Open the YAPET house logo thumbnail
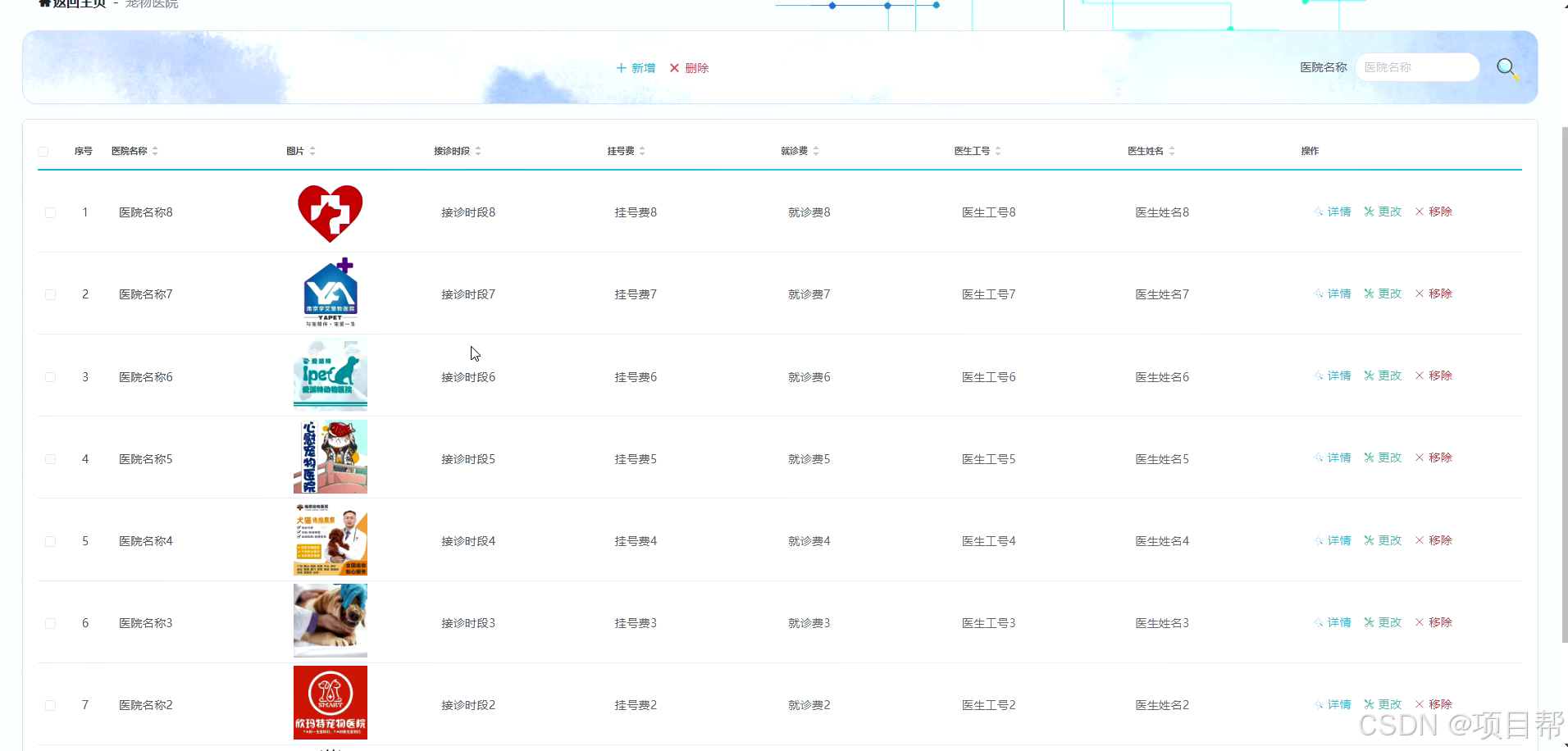Image resolution: width=1568 pixels, height=751 pixels. point(330,293)
